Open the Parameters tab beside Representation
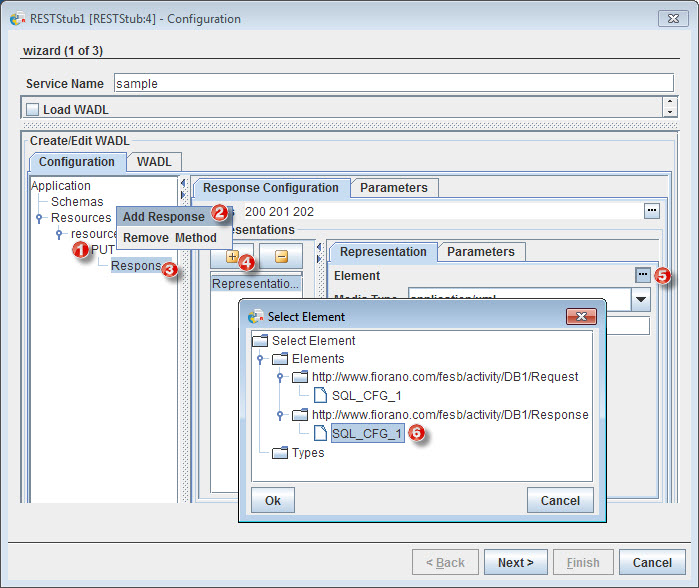Image resolution: width=699 pixels, height=588 pixels. tap(481, 252)
